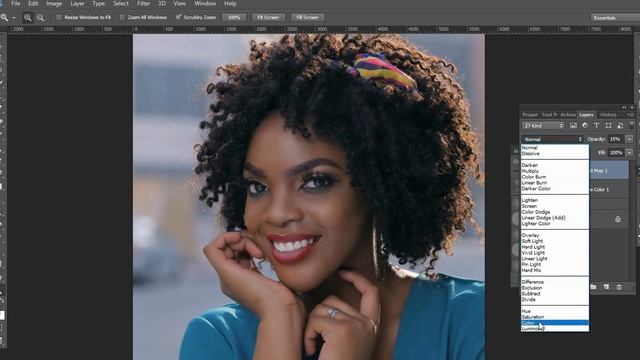Switch to the Properties tab
Viewport: 640px width, 360px height.
(x=530, y=115)
